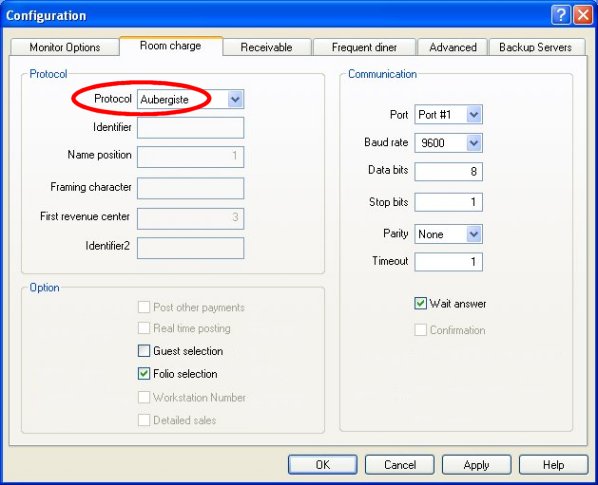The width and height of the screenshot is (598, 485).
Task: Open the Receivable tab
Action: point(267,47)
